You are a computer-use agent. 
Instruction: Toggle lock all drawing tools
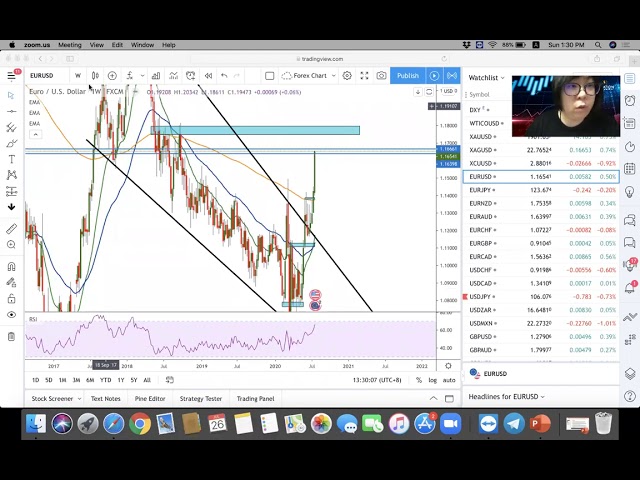click(x=11, y=298)
